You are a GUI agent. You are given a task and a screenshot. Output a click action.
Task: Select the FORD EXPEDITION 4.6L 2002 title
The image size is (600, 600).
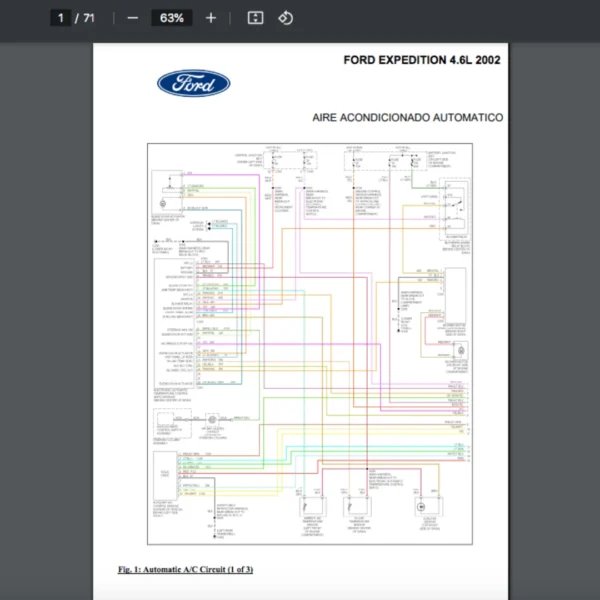tap(422, 60)
